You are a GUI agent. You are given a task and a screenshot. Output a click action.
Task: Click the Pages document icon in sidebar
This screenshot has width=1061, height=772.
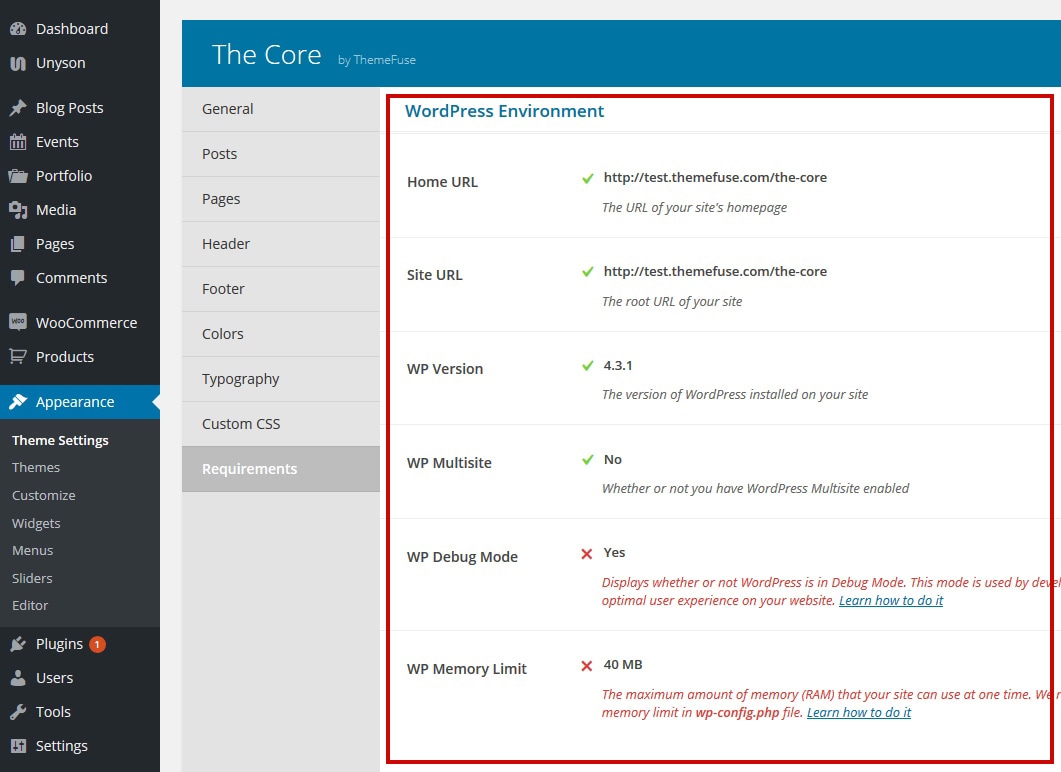[18, 244]
